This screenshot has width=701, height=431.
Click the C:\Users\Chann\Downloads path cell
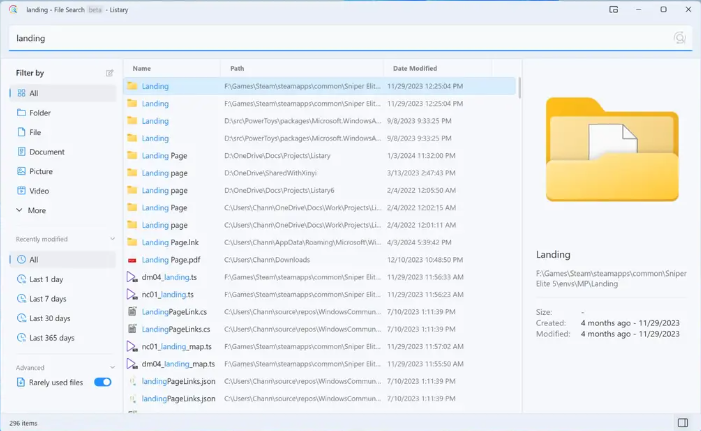(267, 260)
